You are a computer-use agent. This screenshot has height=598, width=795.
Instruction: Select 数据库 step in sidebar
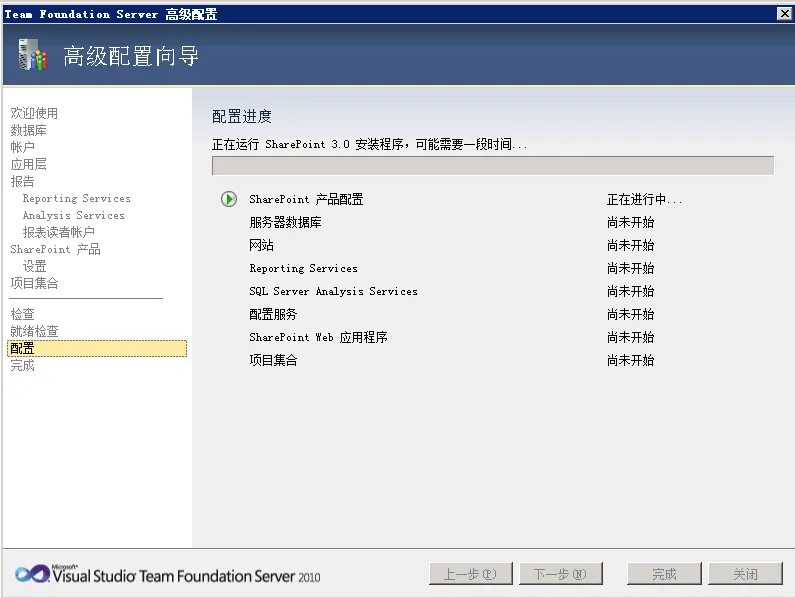(x=28, y=130)
